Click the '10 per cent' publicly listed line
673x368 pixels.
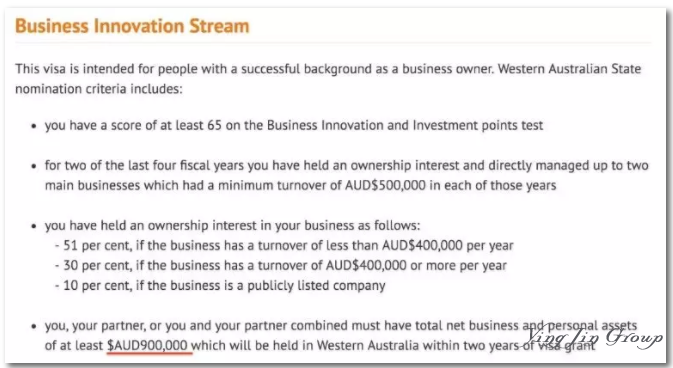click(x=220, y=286)
